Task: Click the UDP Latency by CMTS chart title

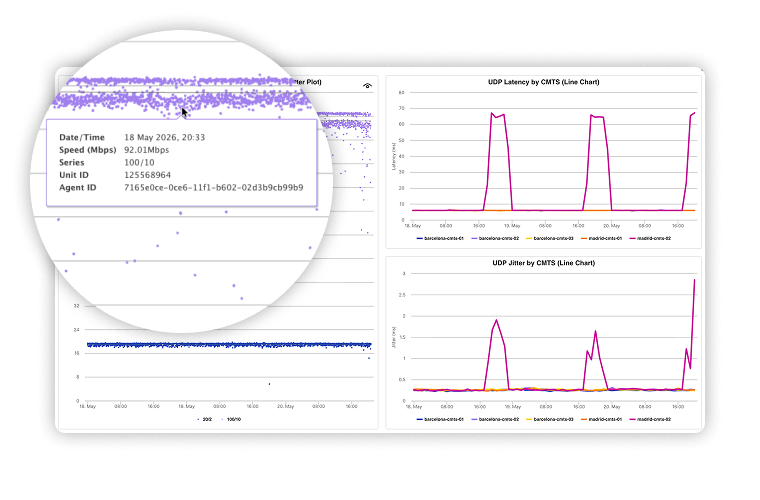Action: (x=543, y=82)
